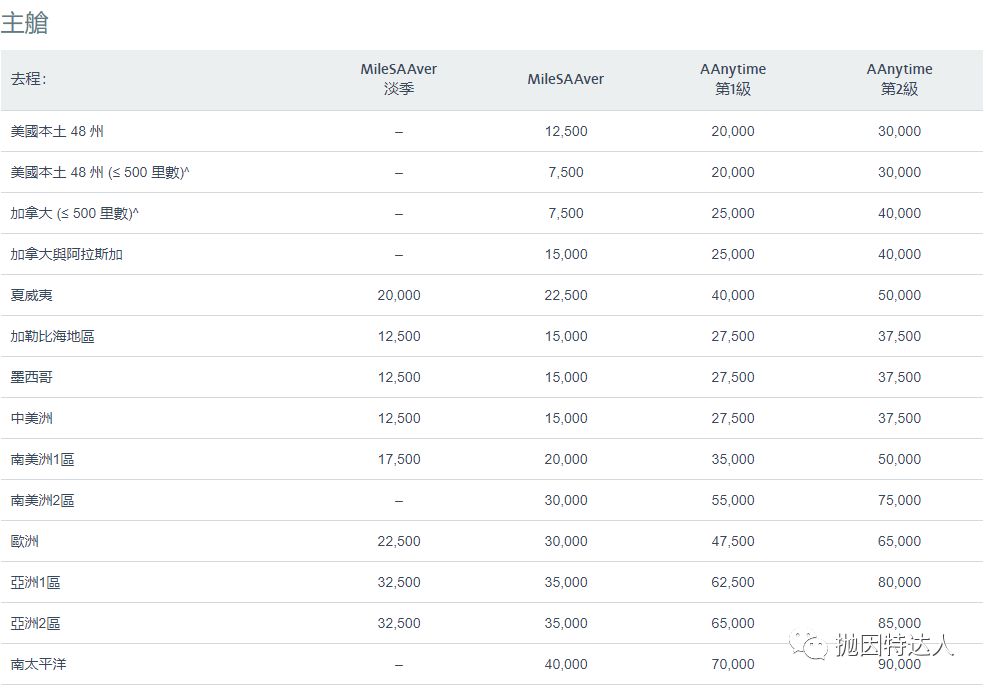Click 75,000 value in 南美洲2區 row

click(x=899, y=500)
